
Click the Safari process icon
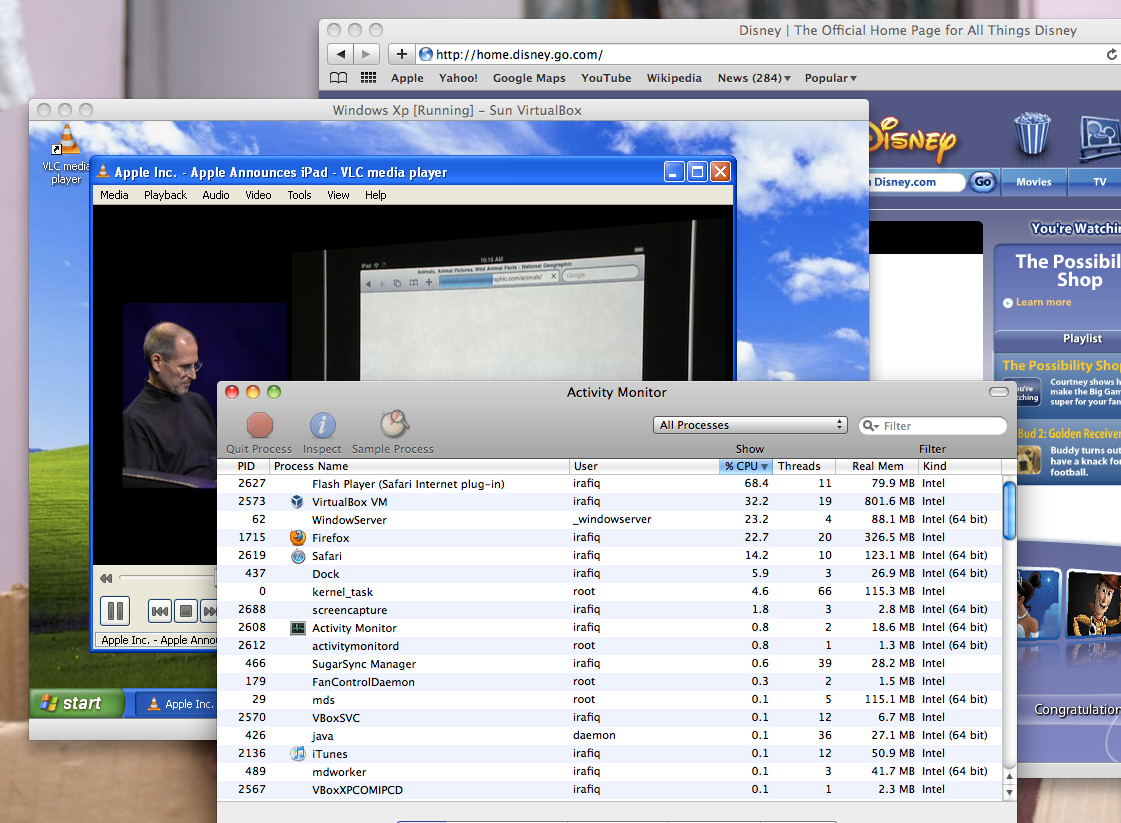[297, 556]
